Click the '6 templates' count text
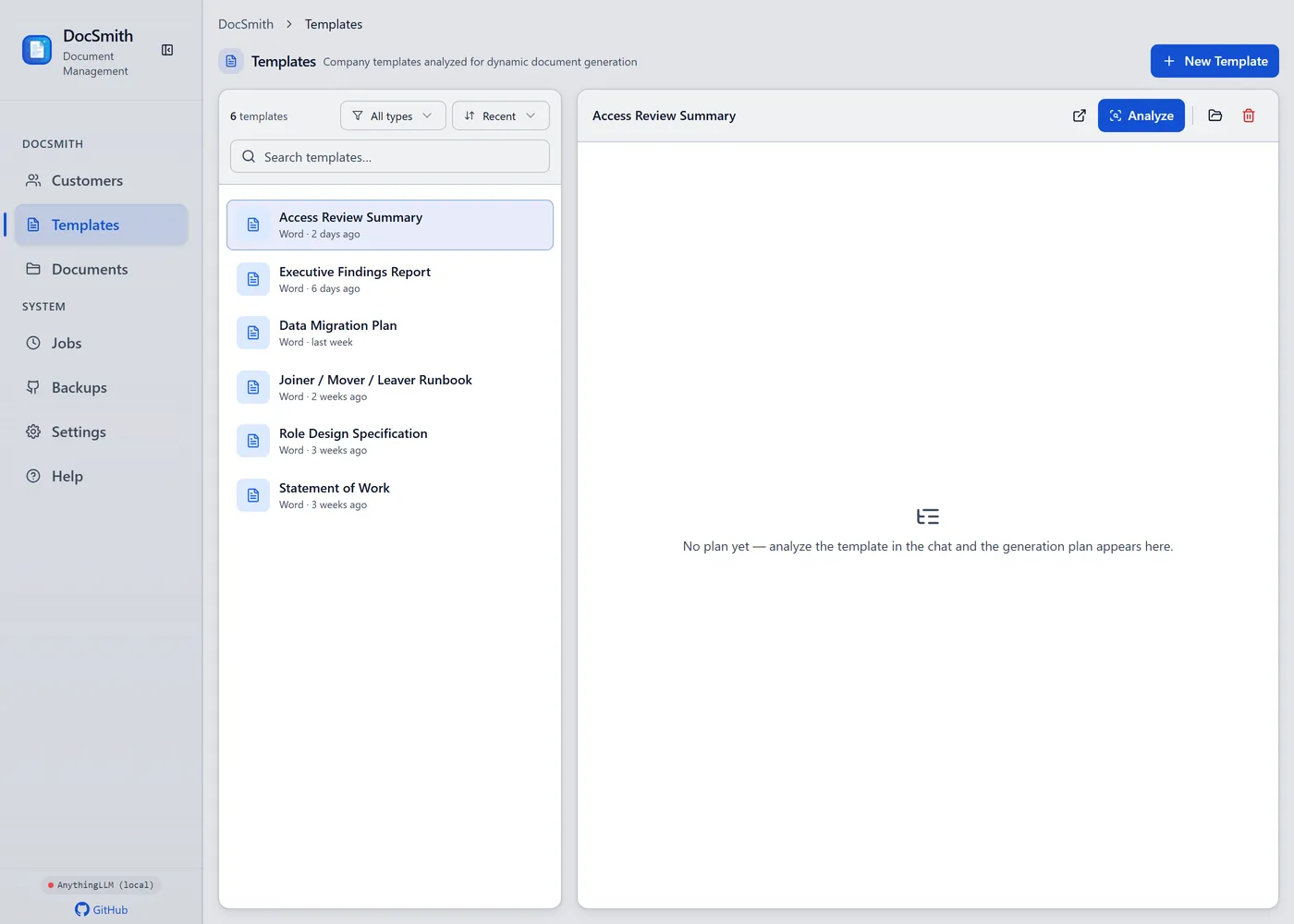 (x=259, y=116)
